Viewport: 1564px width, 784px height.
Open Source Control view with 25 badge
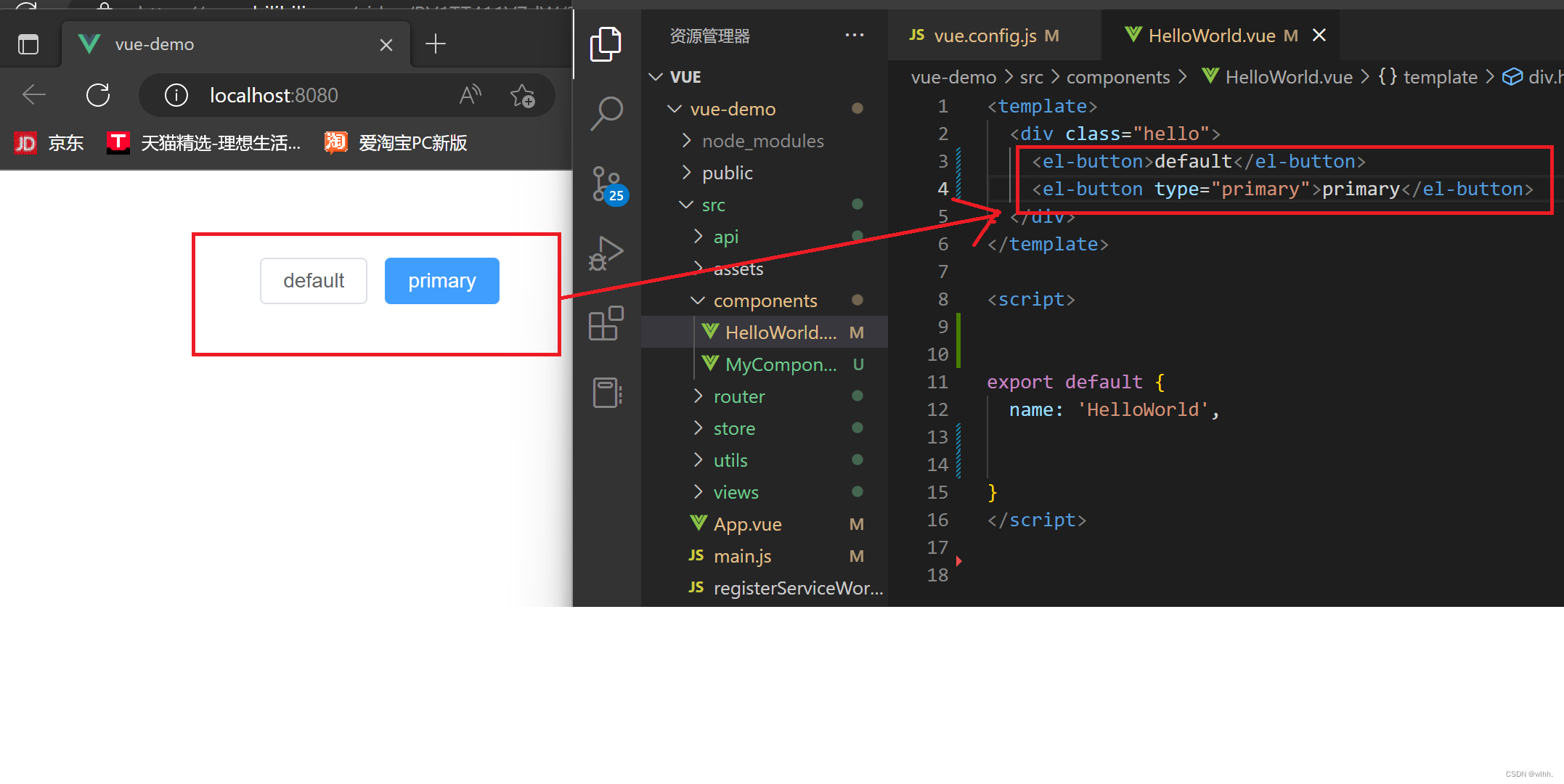coord(606,184)
